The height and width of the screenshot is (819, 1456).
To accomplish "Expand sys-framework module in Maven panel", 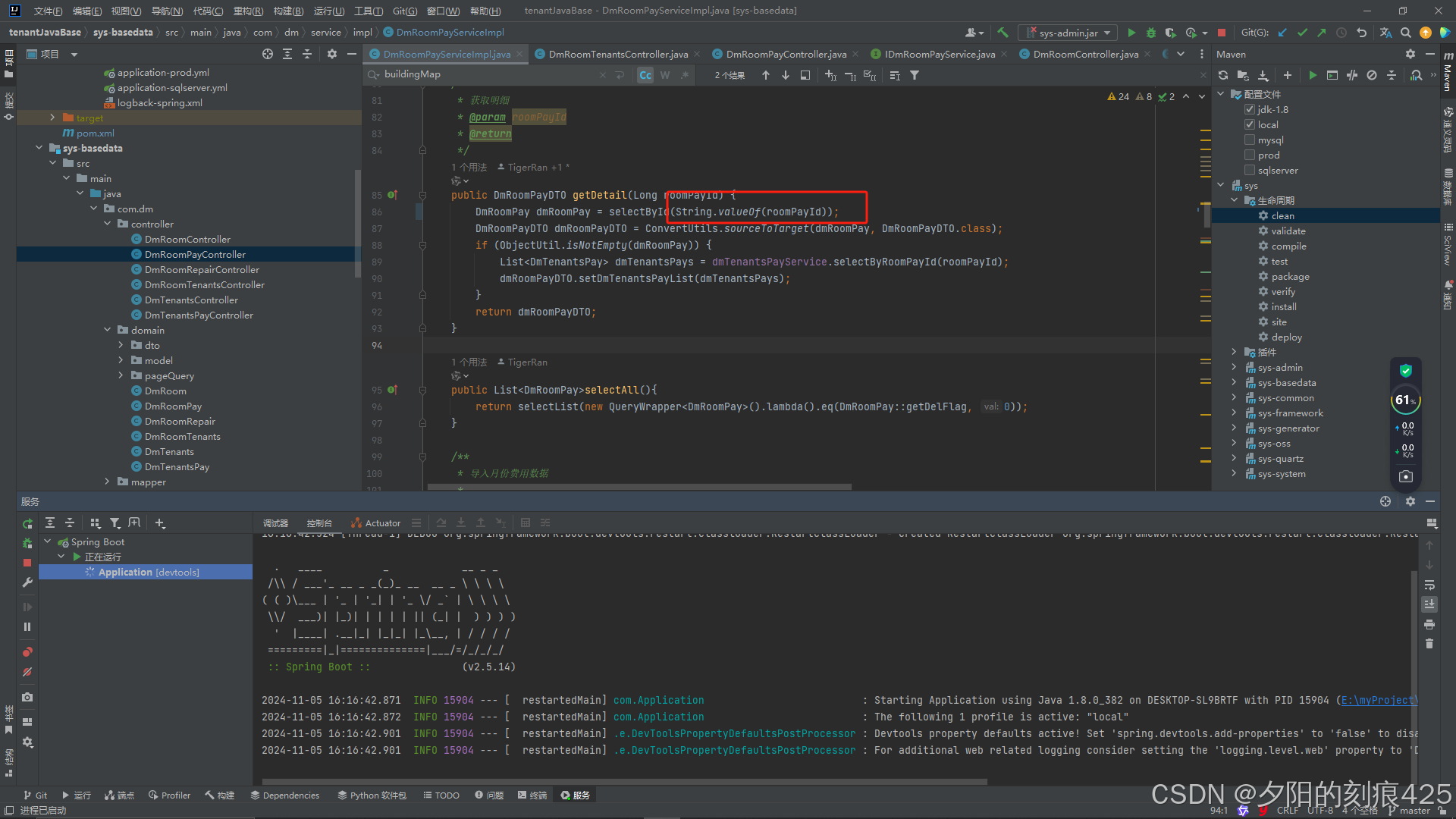I will click(1234, 413).
